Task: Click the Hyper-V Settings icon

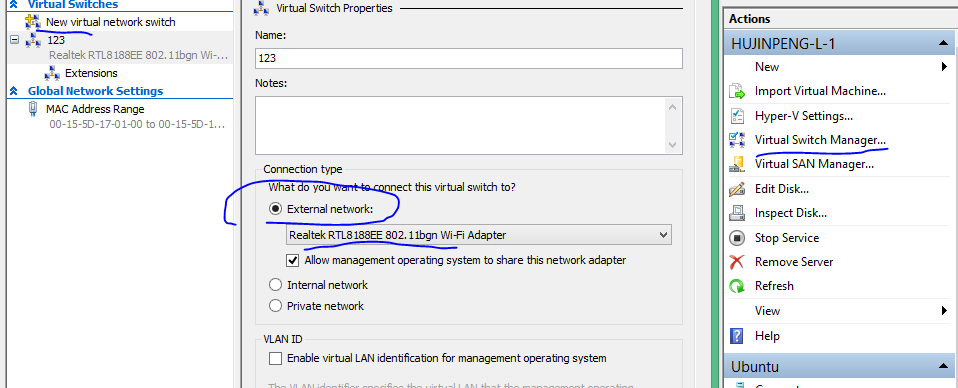Action: [737, 116]
